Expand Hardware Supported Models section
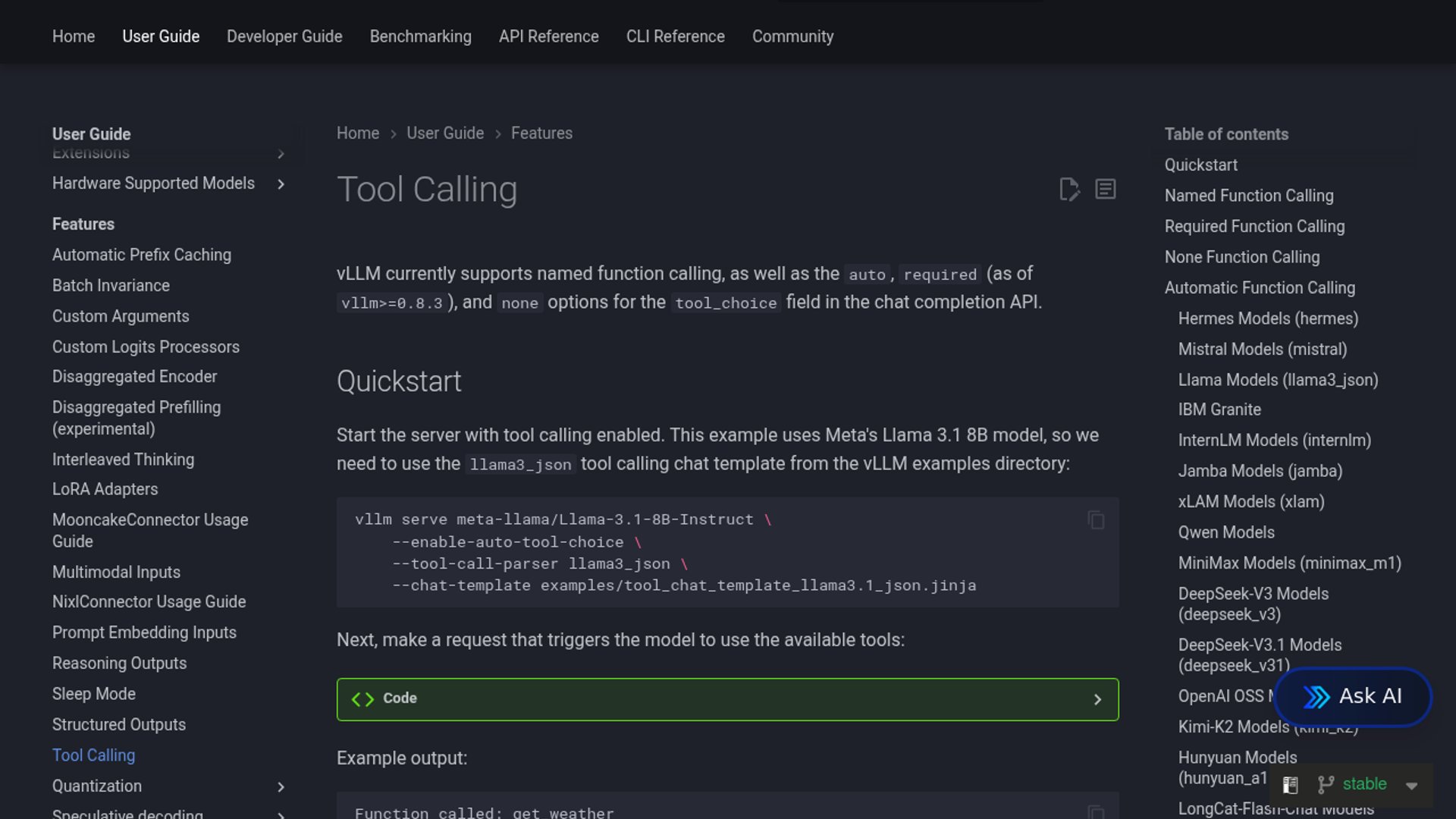Viewport: 1456px width, 819px height. 281,184
